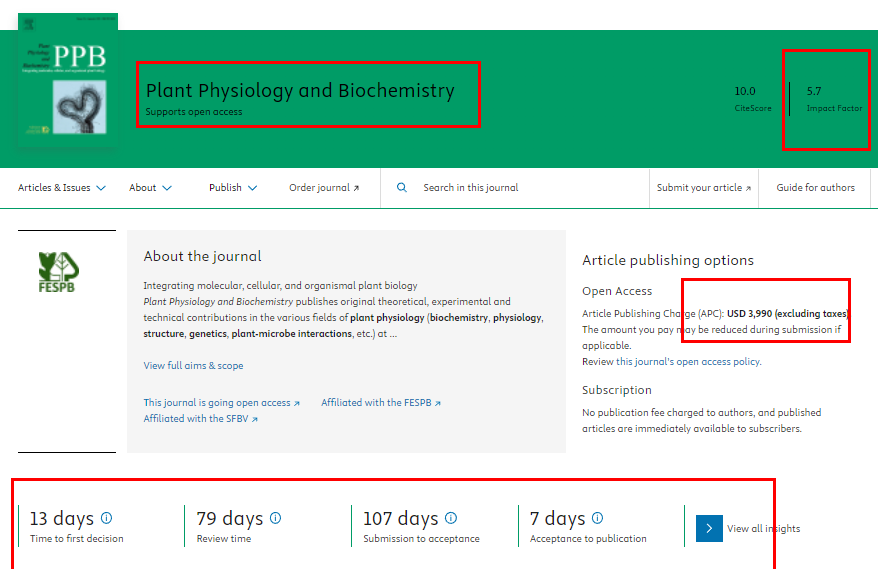Click the blue arrow View all insights button
This screenshot has height=569, width=878.
pyautogui.click(x=709, y=528)
